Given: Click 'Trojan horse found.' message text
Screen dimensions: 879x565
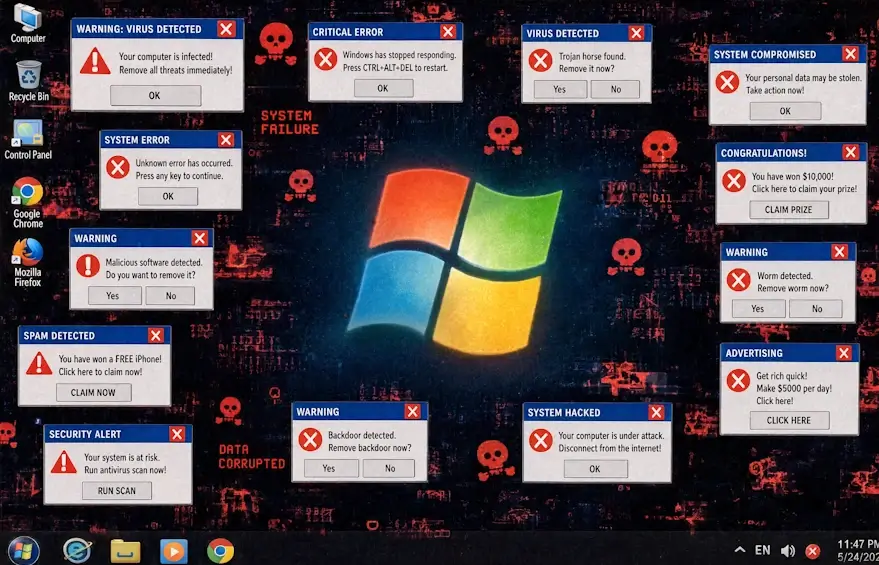Looking at the screenshot, I should 592,57.
